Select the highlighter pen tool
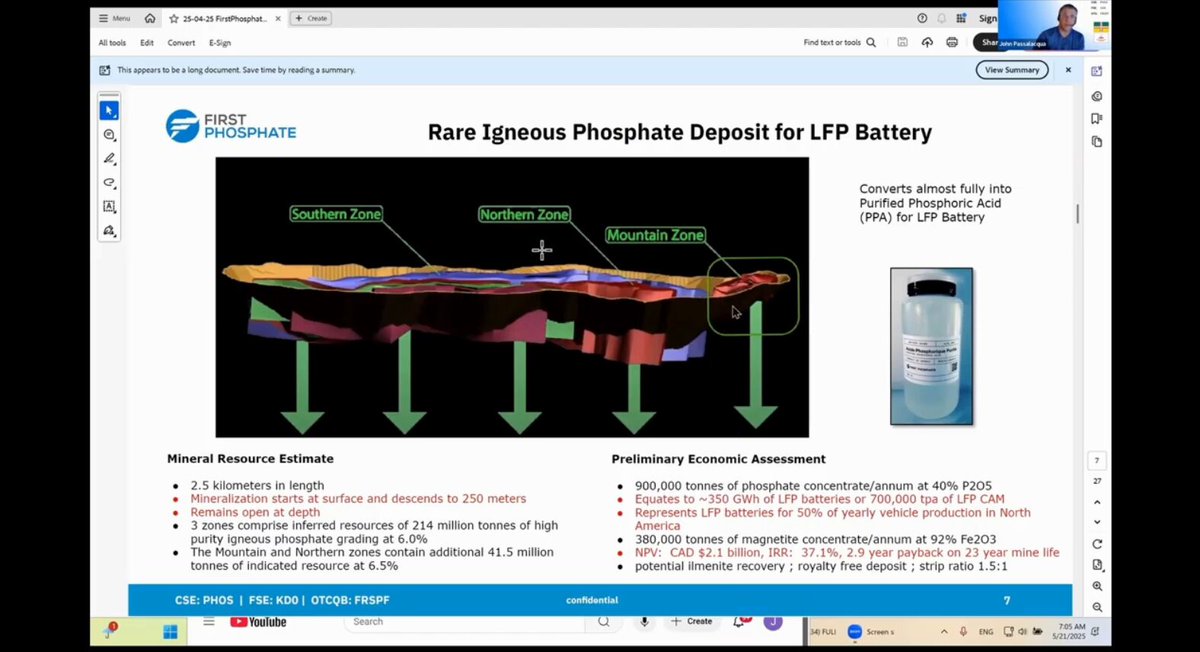1200x652 pixels. 109,159
